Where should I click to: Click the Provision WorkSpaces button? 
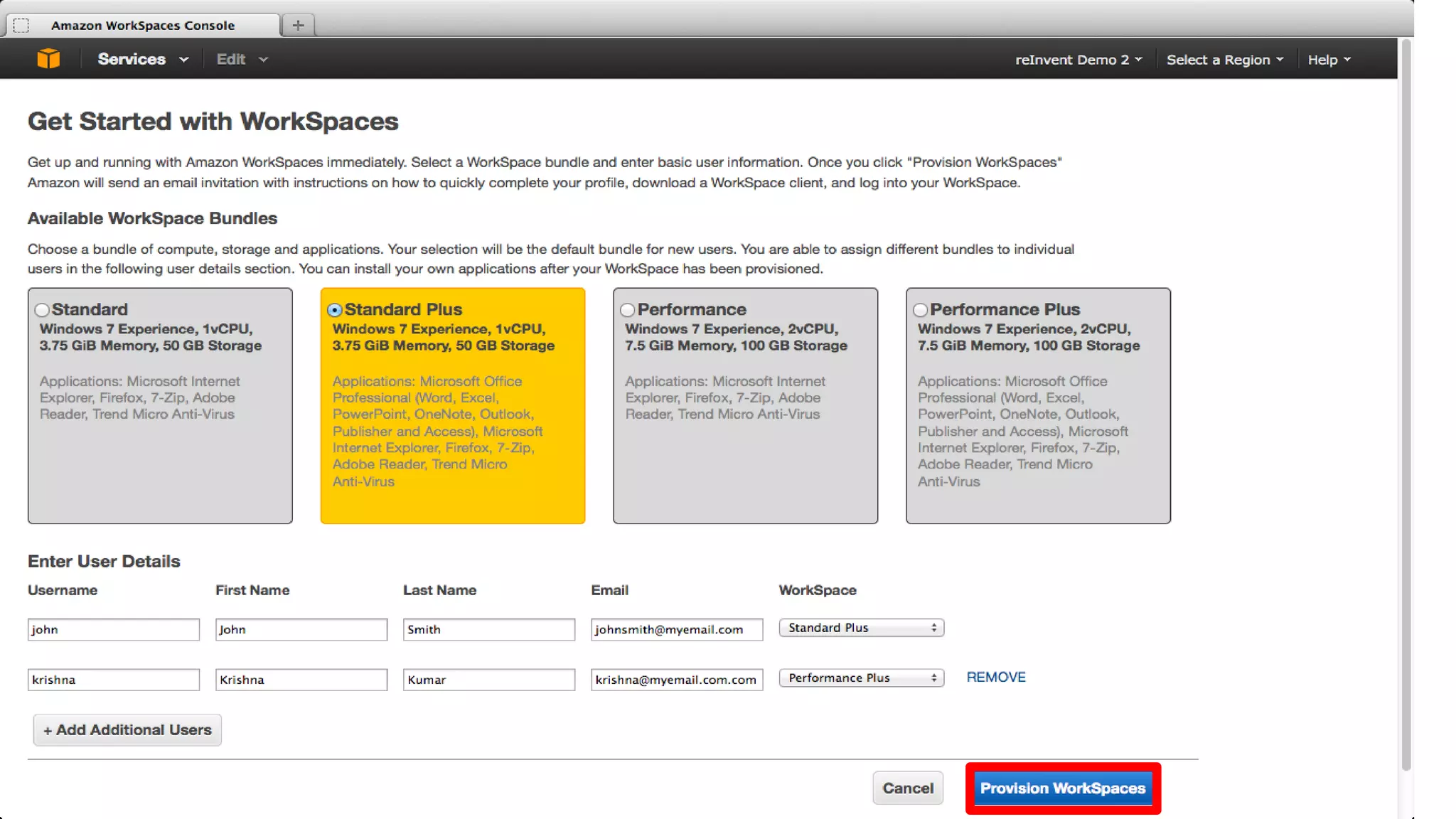point(1062,788)
